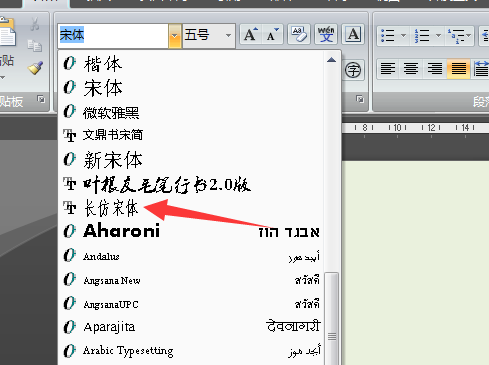
Task: Click the Copy icon
Action: point(35,46)
